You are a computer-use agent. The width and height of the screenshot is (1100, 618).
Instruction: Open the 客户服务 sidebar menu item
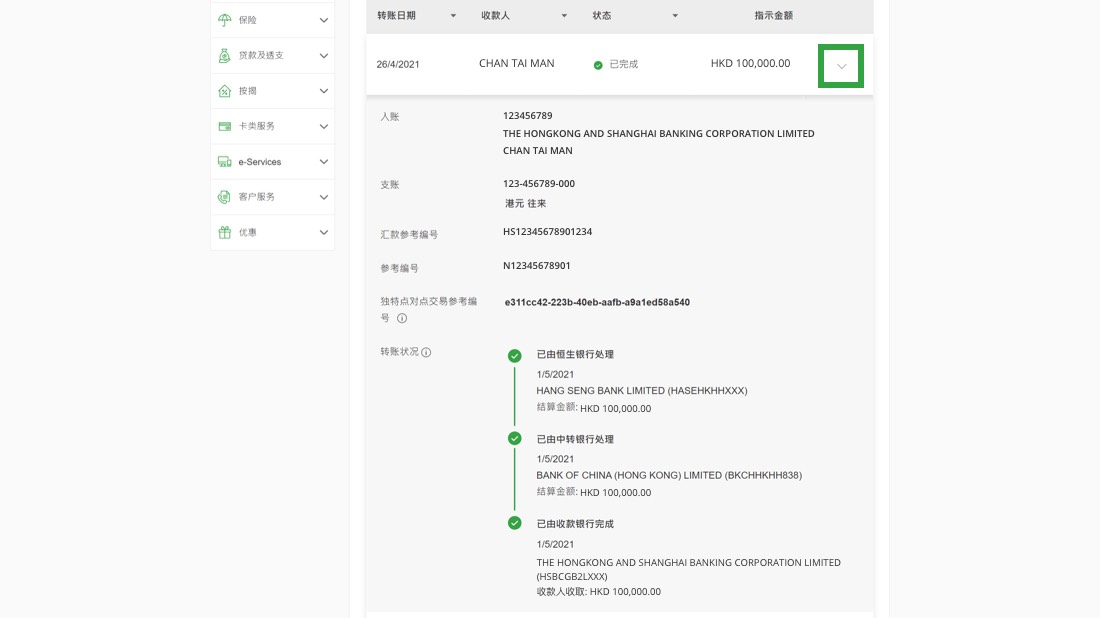pos(272,197)
